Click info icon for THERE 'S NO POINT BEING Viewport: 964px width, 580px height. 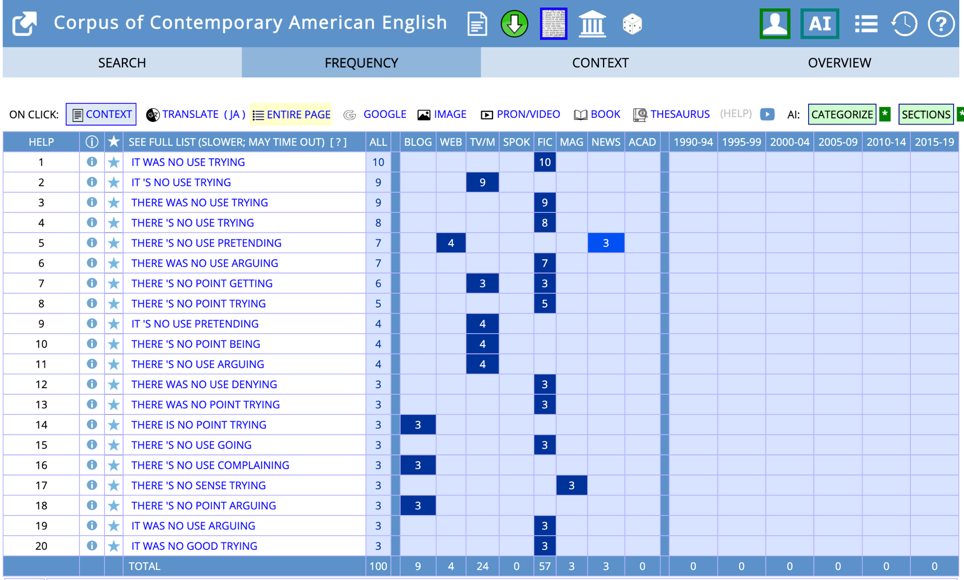tap(92, 344)
